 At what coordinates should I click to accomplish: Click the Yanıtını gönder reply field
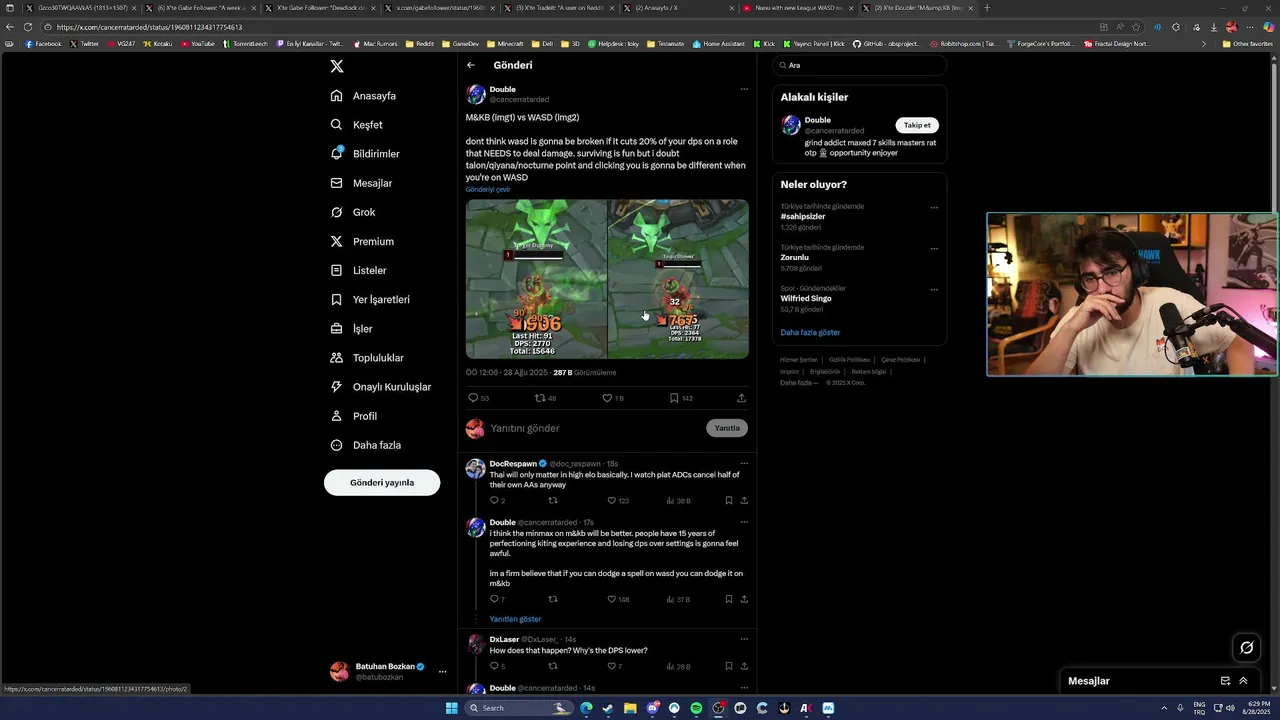[596, 428]
